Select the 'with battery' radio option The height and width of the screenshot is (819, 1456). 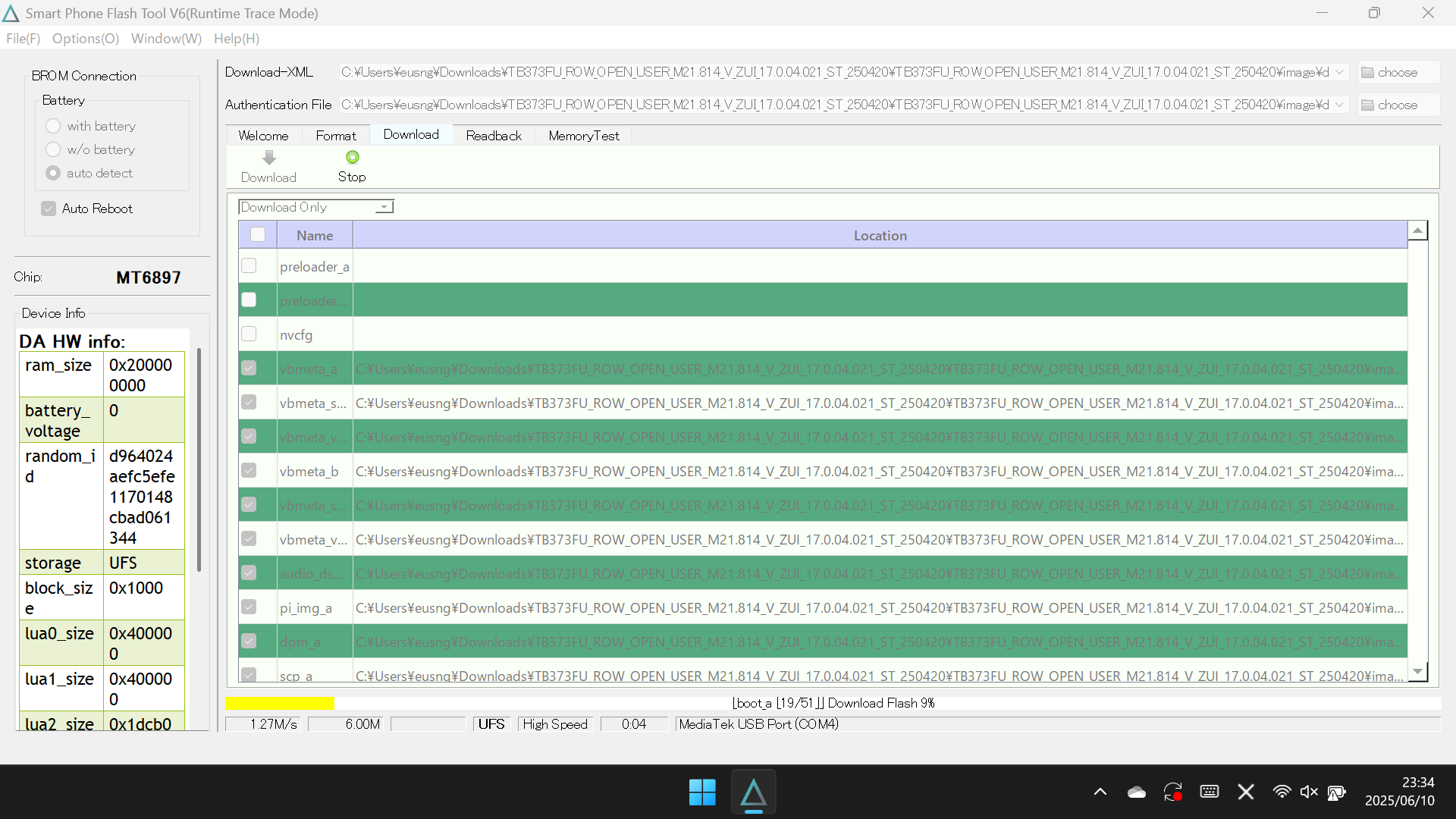point(53,126)
